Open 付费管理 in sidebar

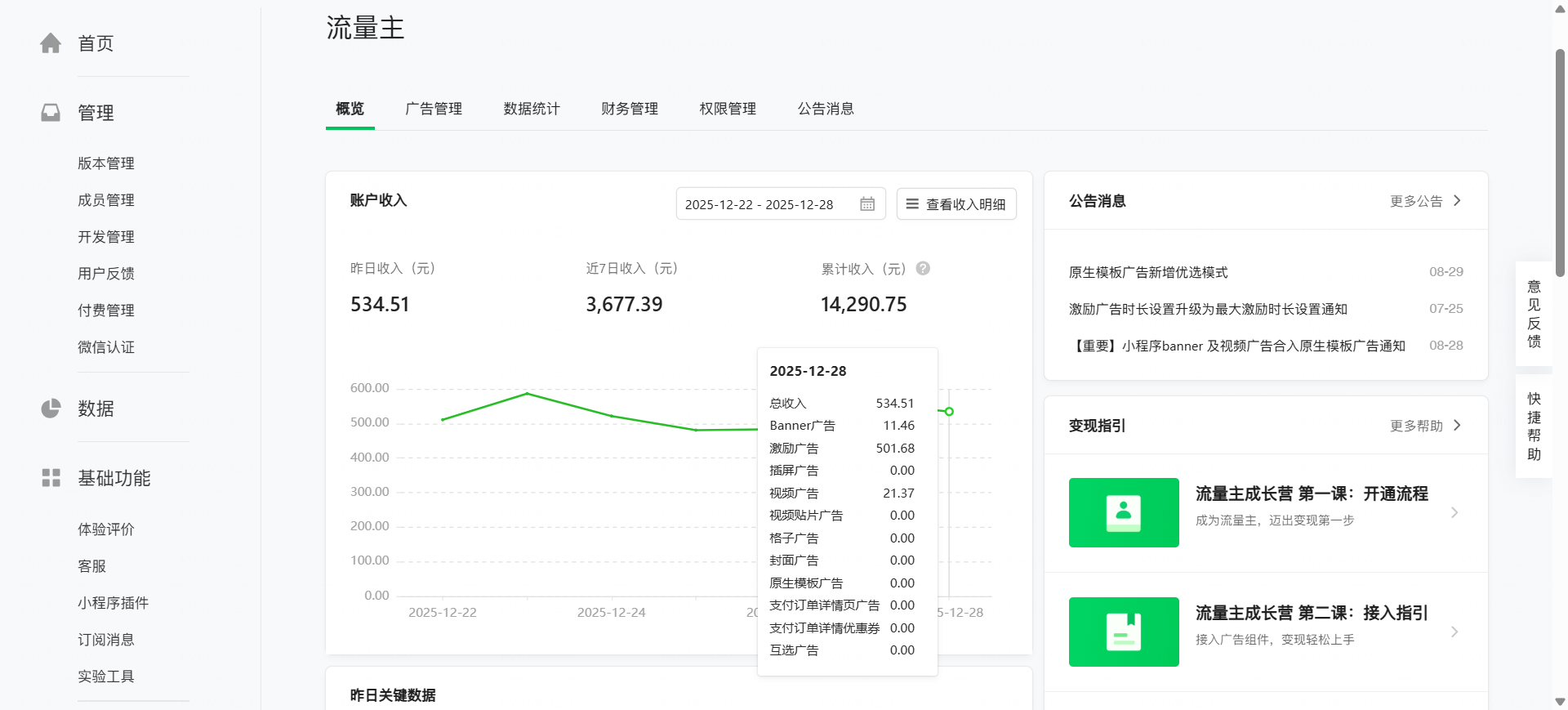[x=106, y=310]
